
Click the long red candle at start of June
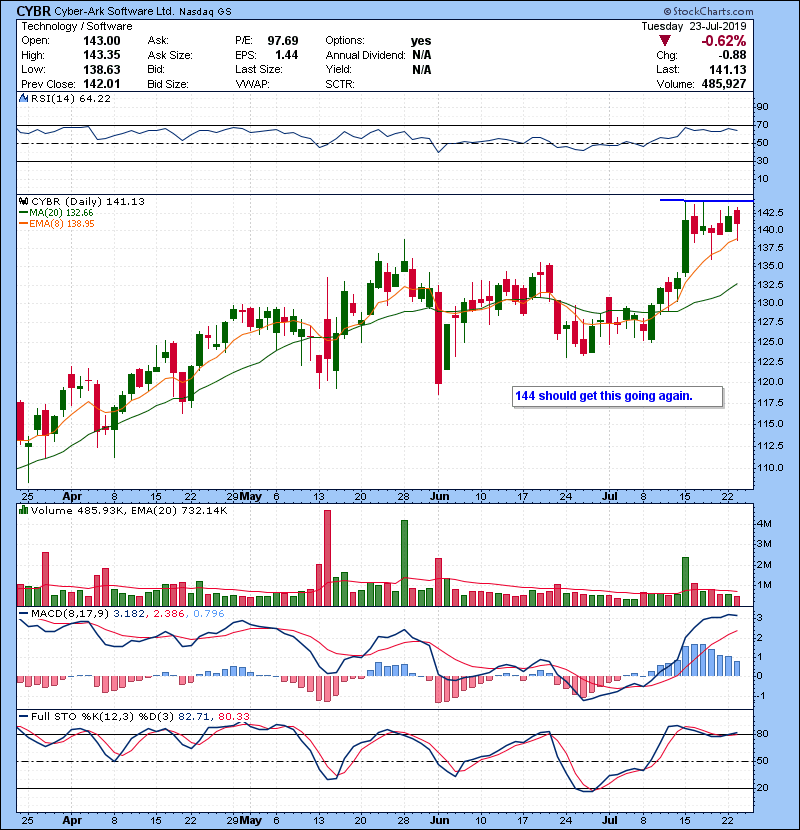(x=438, y=338)
